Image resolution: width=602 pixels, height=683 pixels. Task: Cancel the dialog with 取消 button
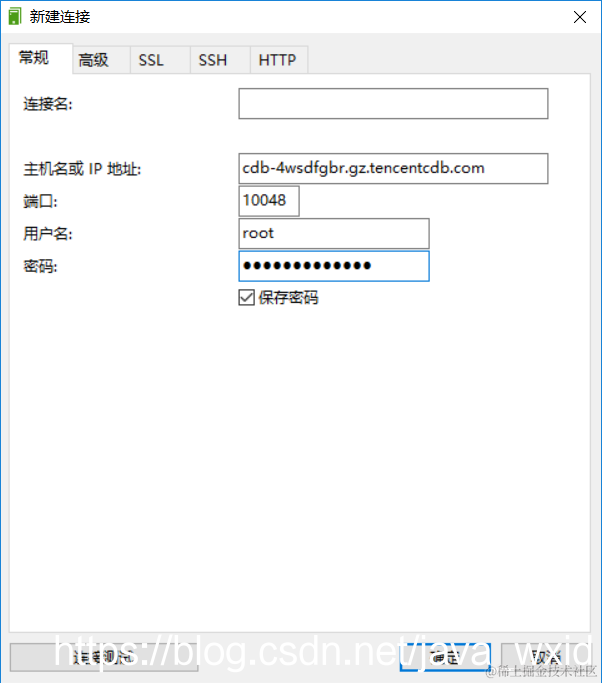click(546, 657)
